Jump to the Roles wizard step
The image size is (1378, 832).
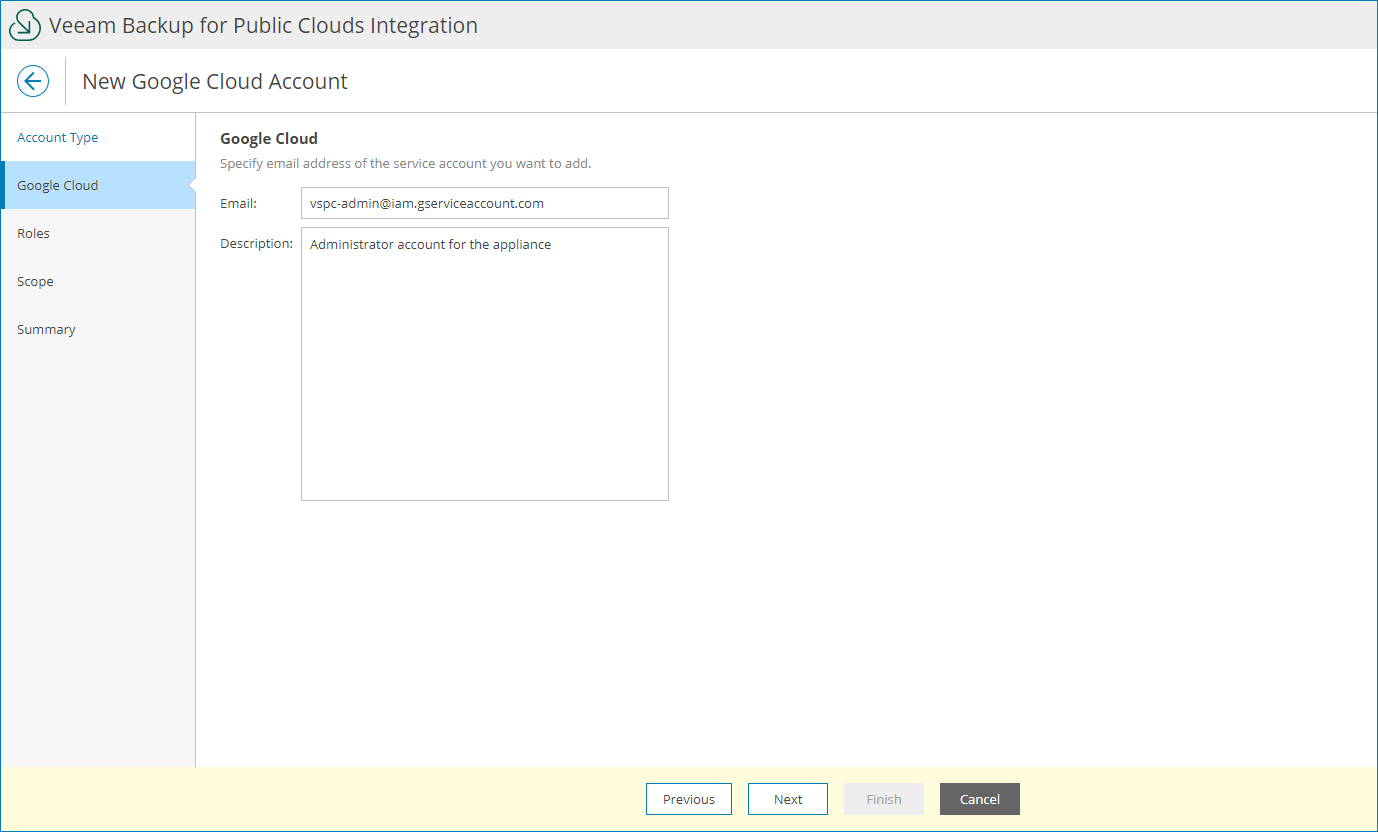(x=34, y=234)
